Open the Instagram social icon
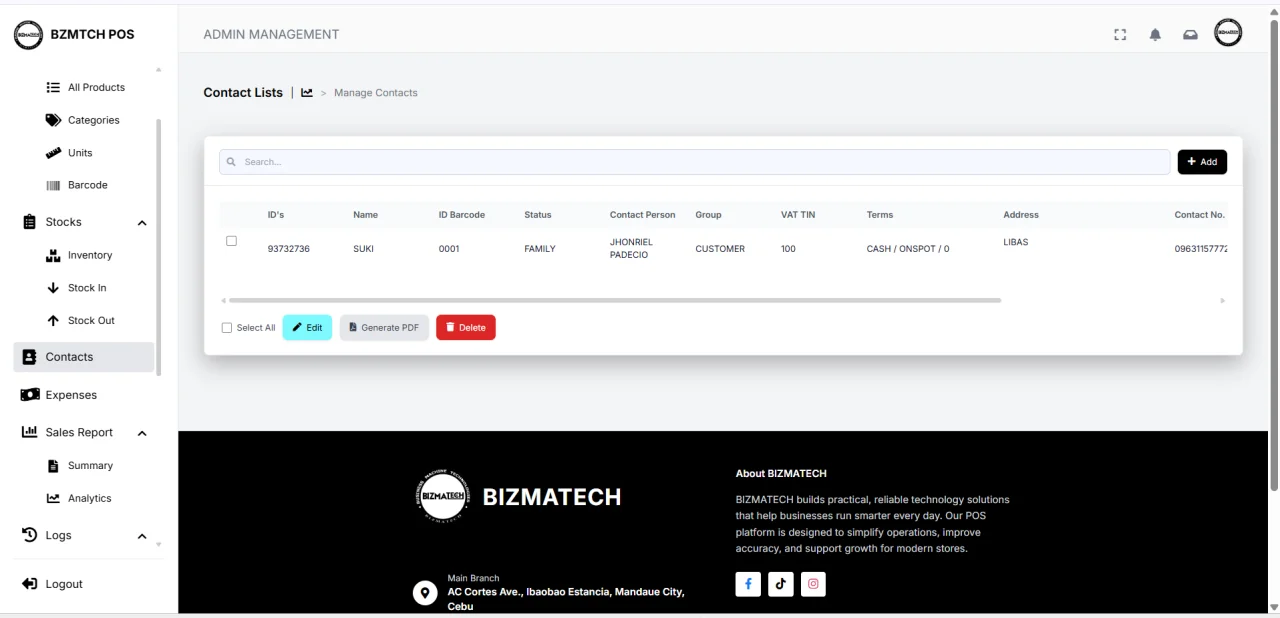This screenshot has width=1280, height=618. (814, 584)
